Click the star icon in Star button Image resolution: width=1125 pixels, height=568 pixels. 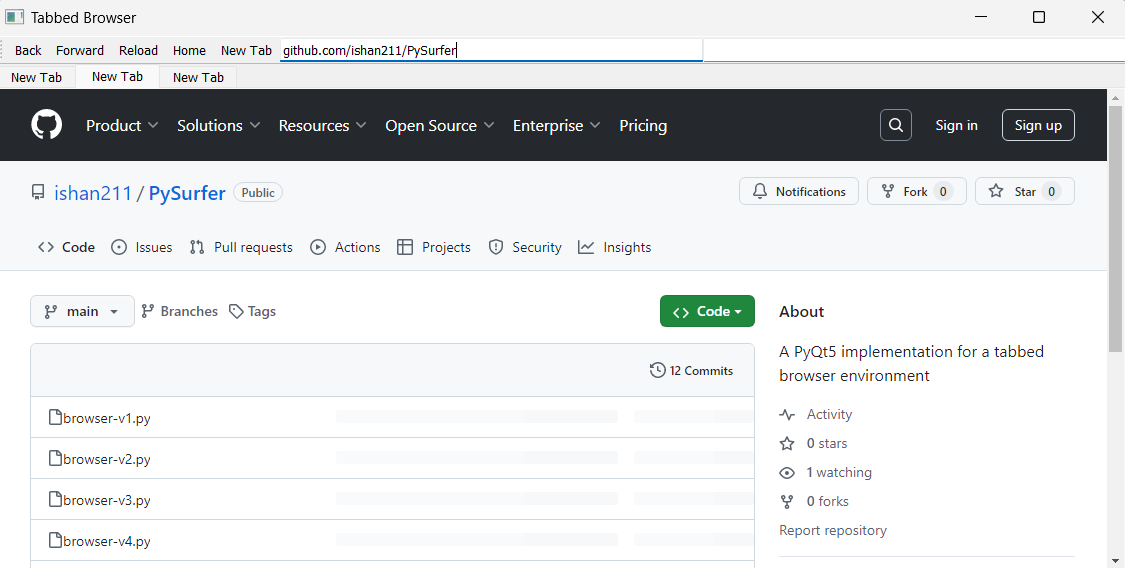(996, 191)
